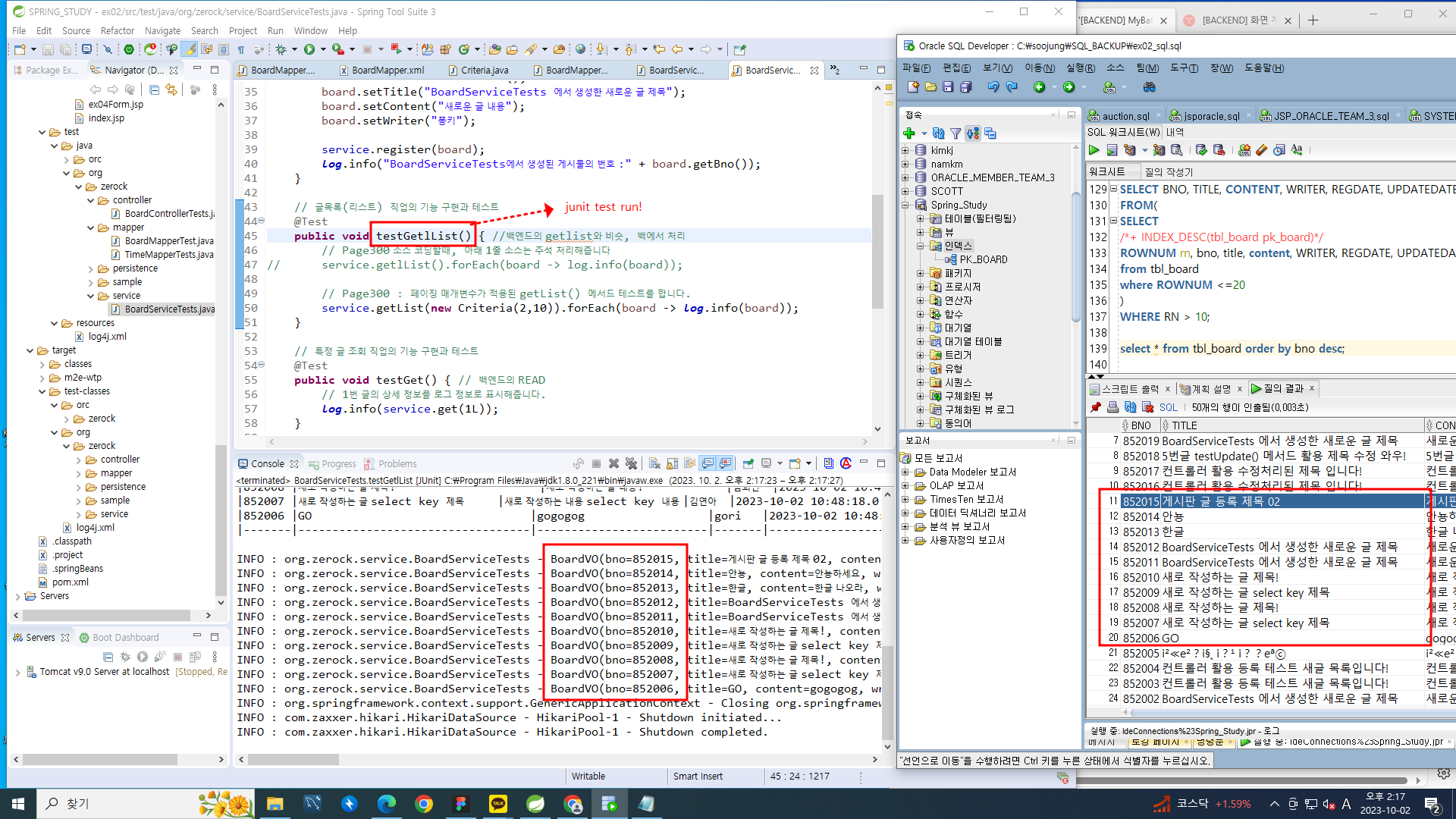
Task: Expand the Servers folder in Navigator
Action: [x=18, y=596]
